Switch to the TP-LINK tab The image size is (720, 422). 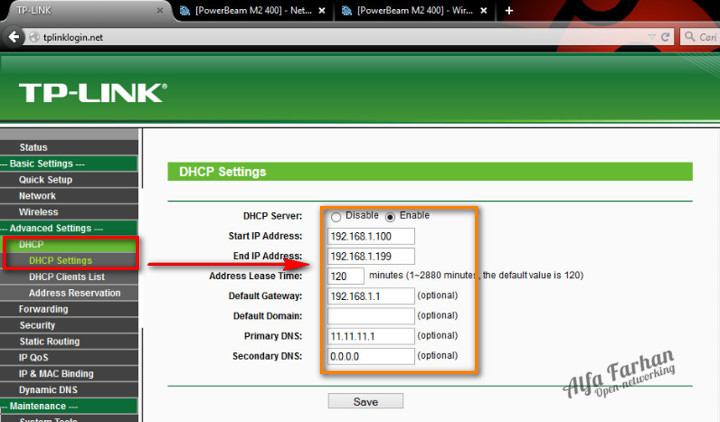(85, 10)
